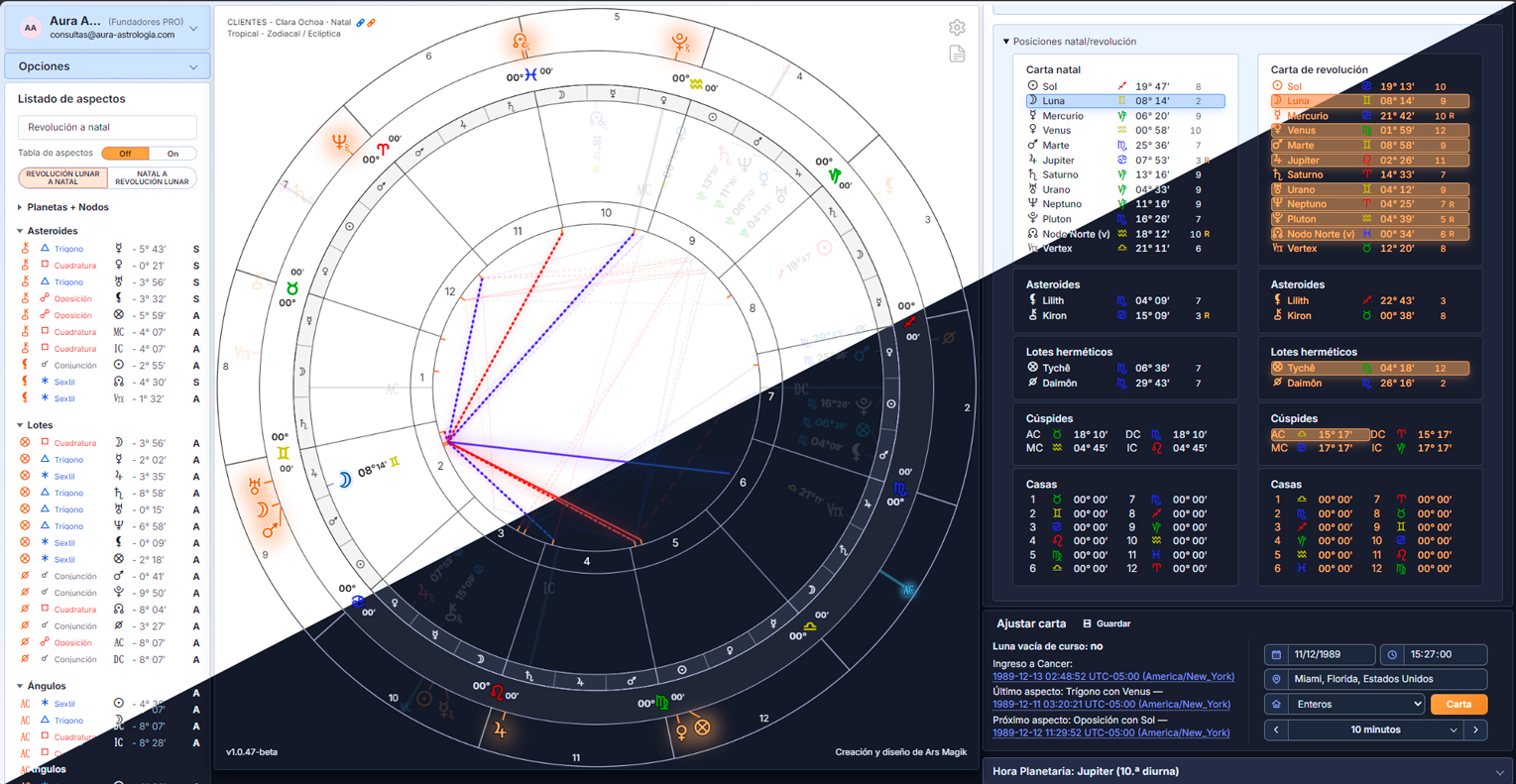Turn the aspects table On
Screen dimensions: 1516x784
click(173, 154)
